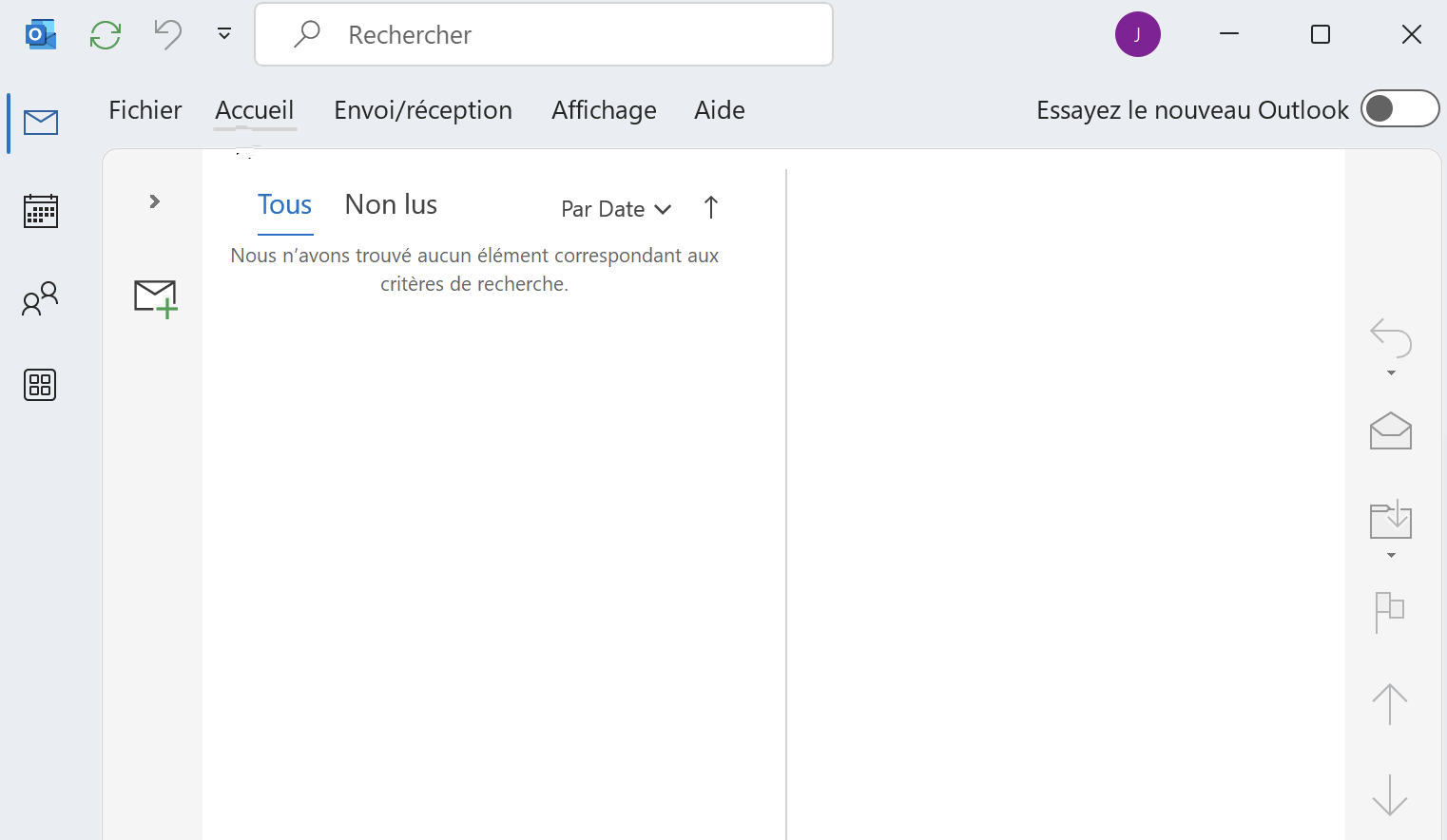Select the Mail view icon
Viewport: 1447px width, 840px height.
(x=39, y=122)
